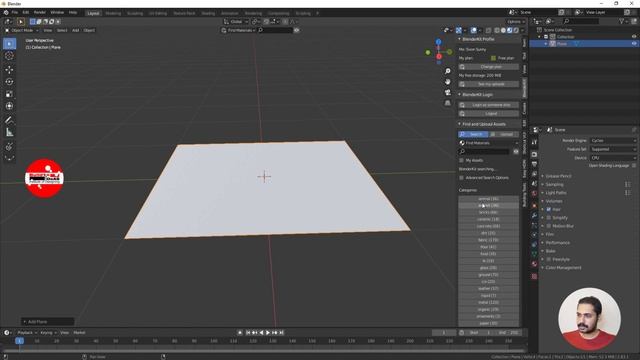Click the Logout button
Image resolution: width=640 pixels, height=360 pixels.
pos(489,113)
